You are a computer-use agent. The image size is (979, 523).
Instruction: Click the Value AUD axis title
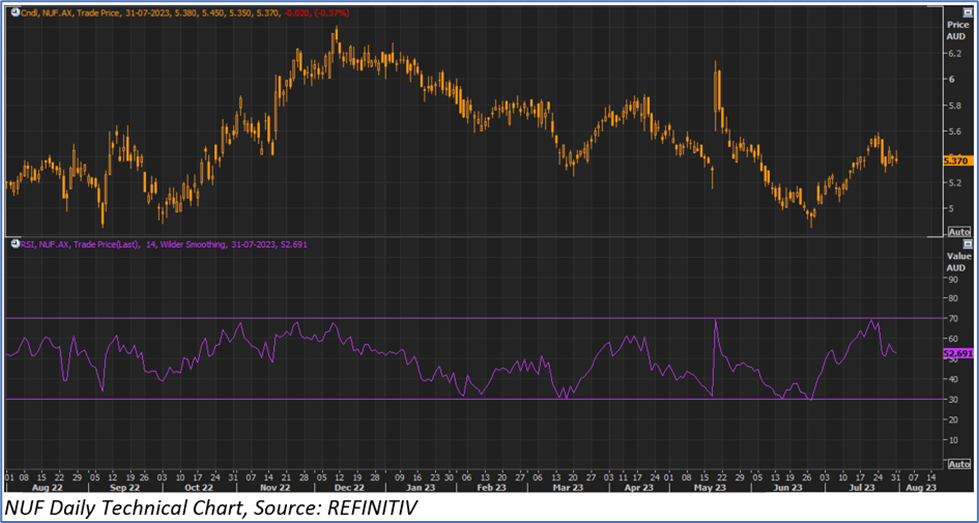coord(958,261)
